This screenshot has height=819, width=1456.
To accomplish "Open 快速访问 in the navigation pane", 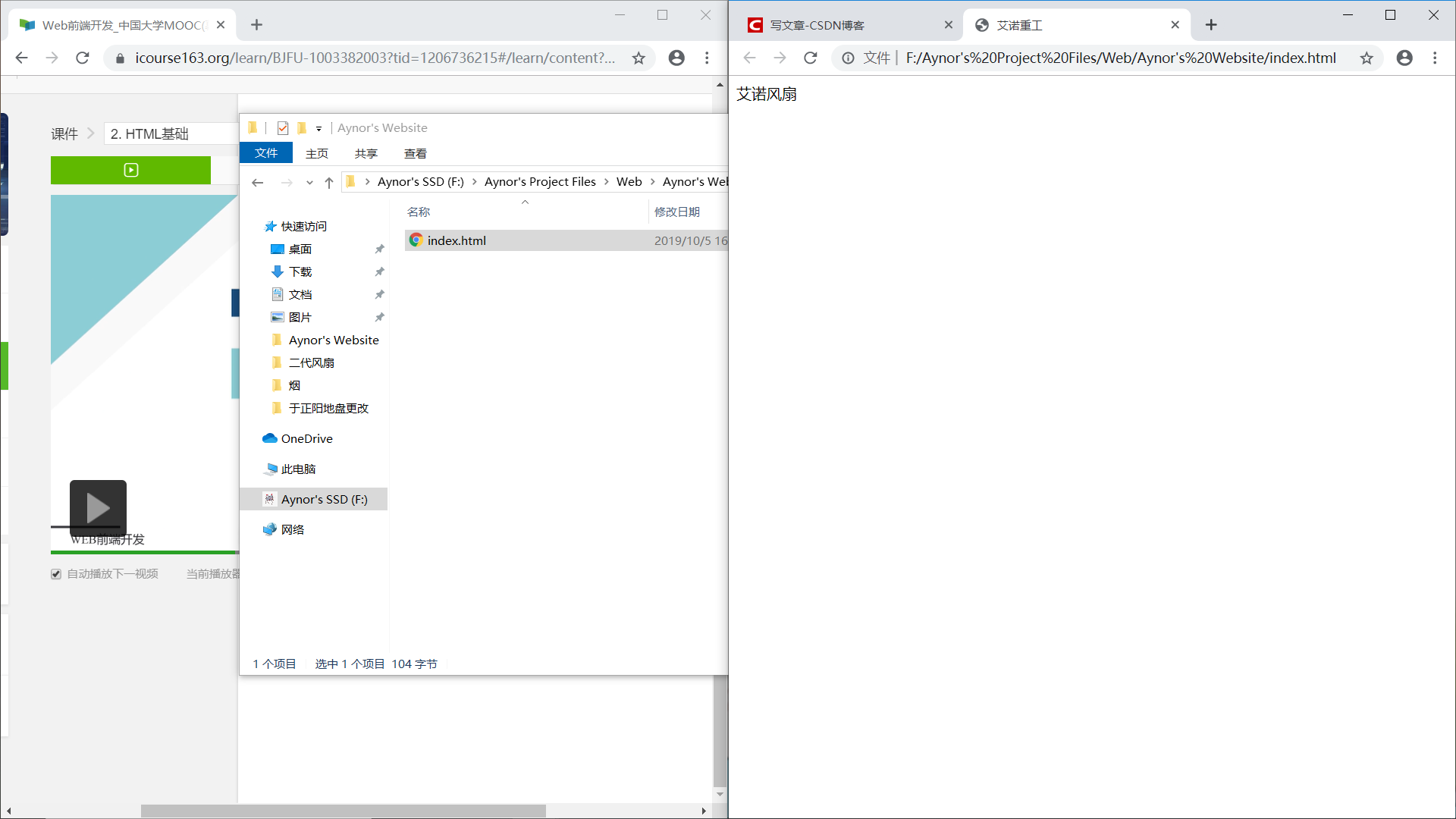I will (x=303, y=227).
